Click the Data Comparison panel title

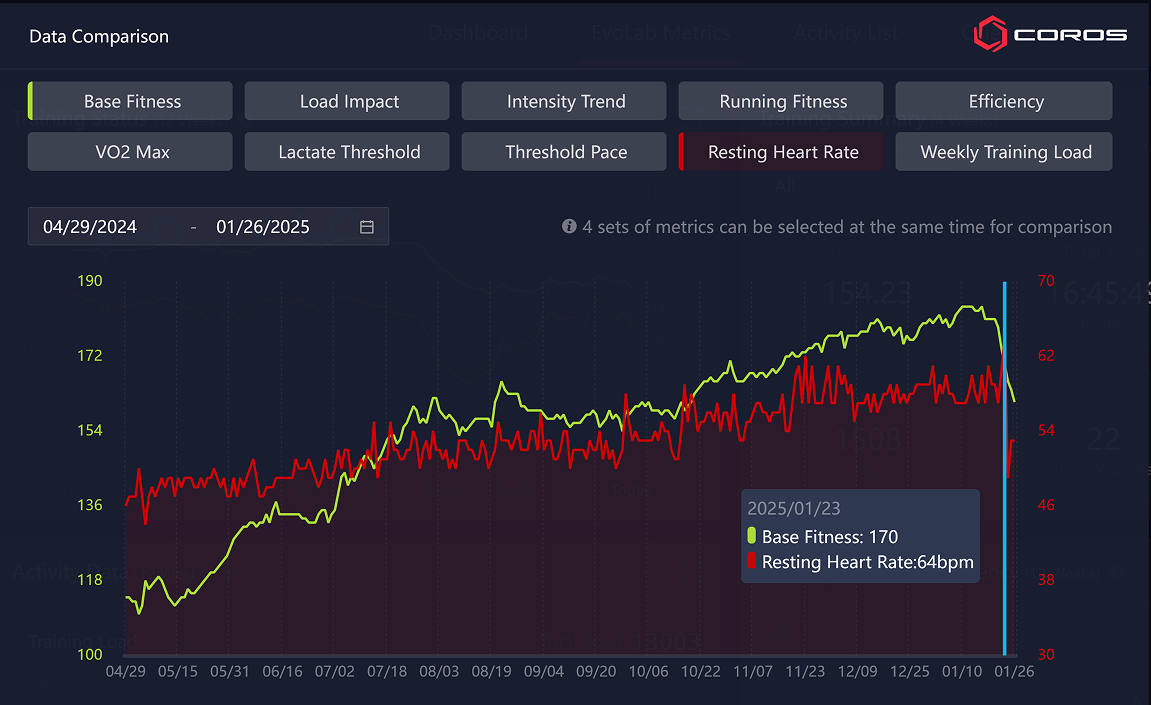(x=99, y=36)
